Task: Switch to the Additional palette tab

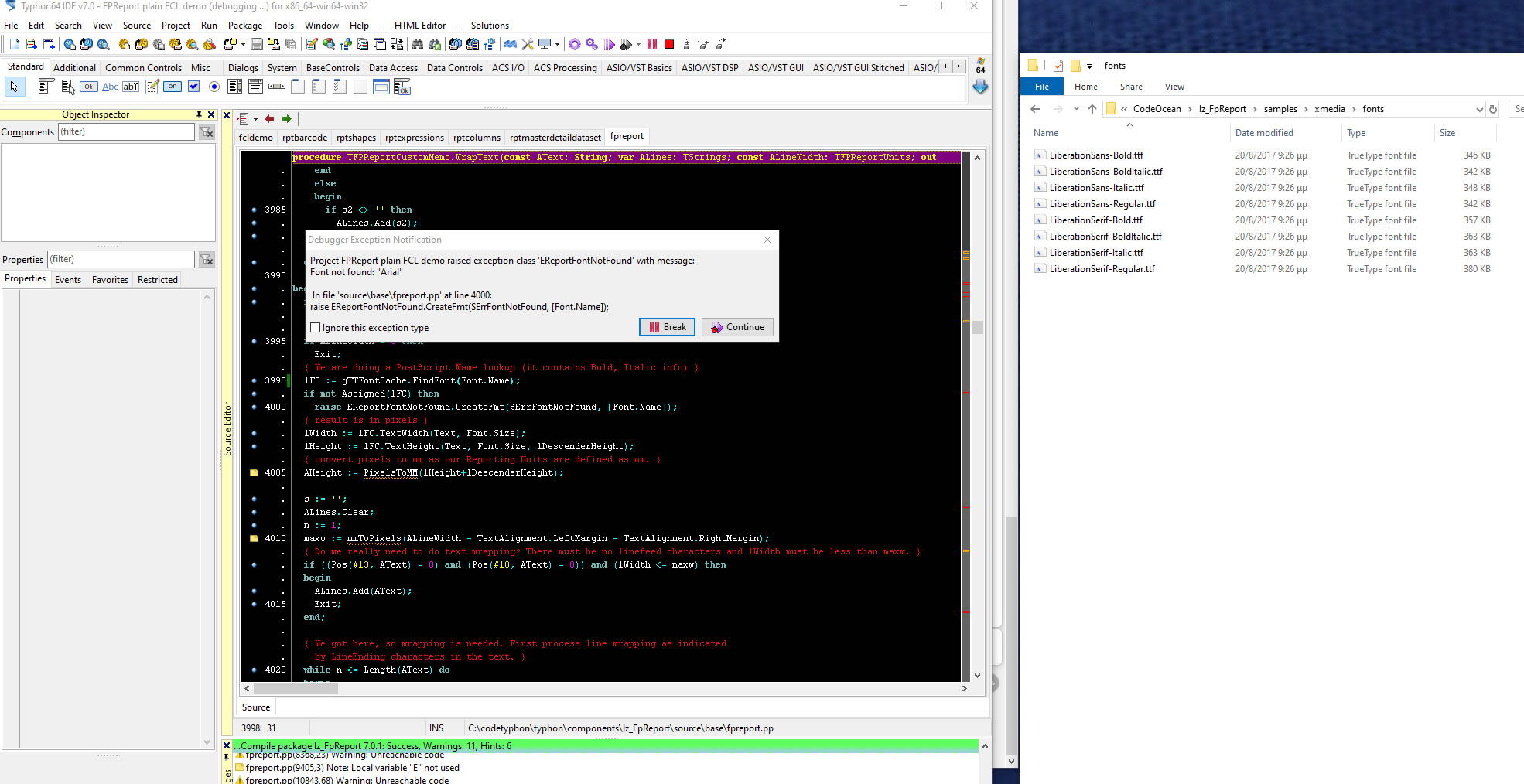Action: 74,67
